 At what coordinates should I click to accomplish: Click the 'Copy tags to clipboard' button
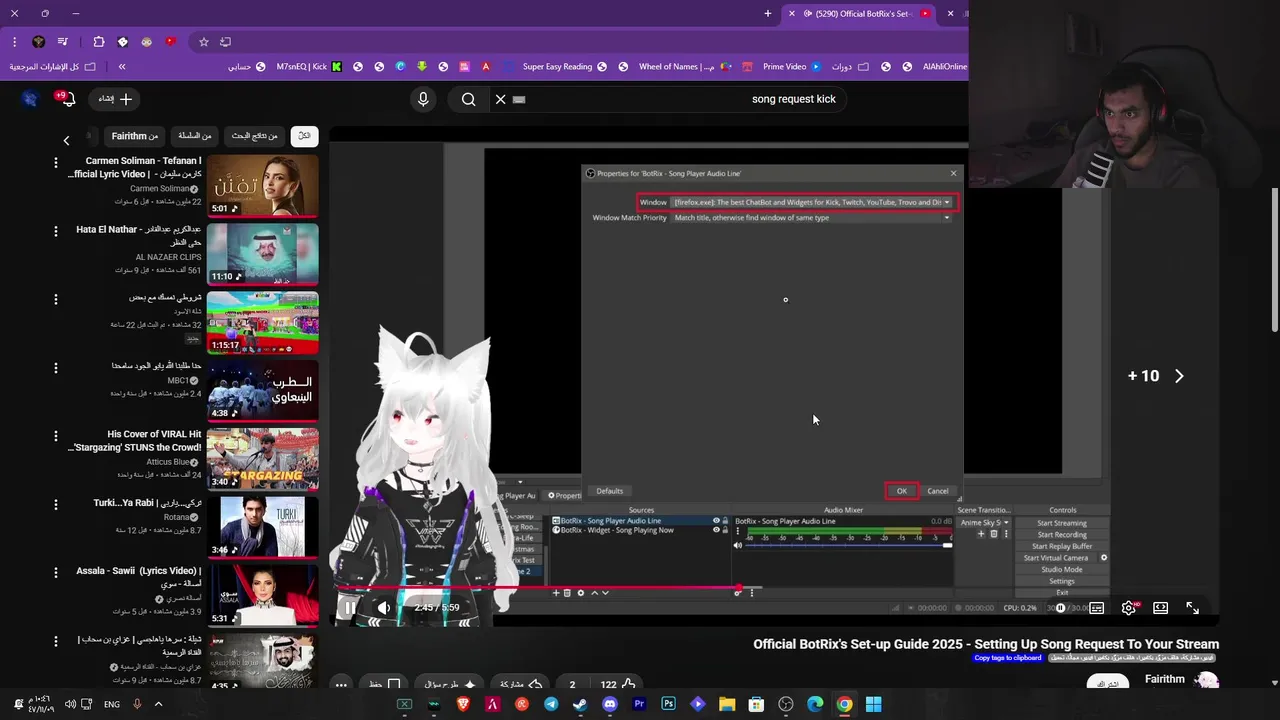coord(1008,658)
